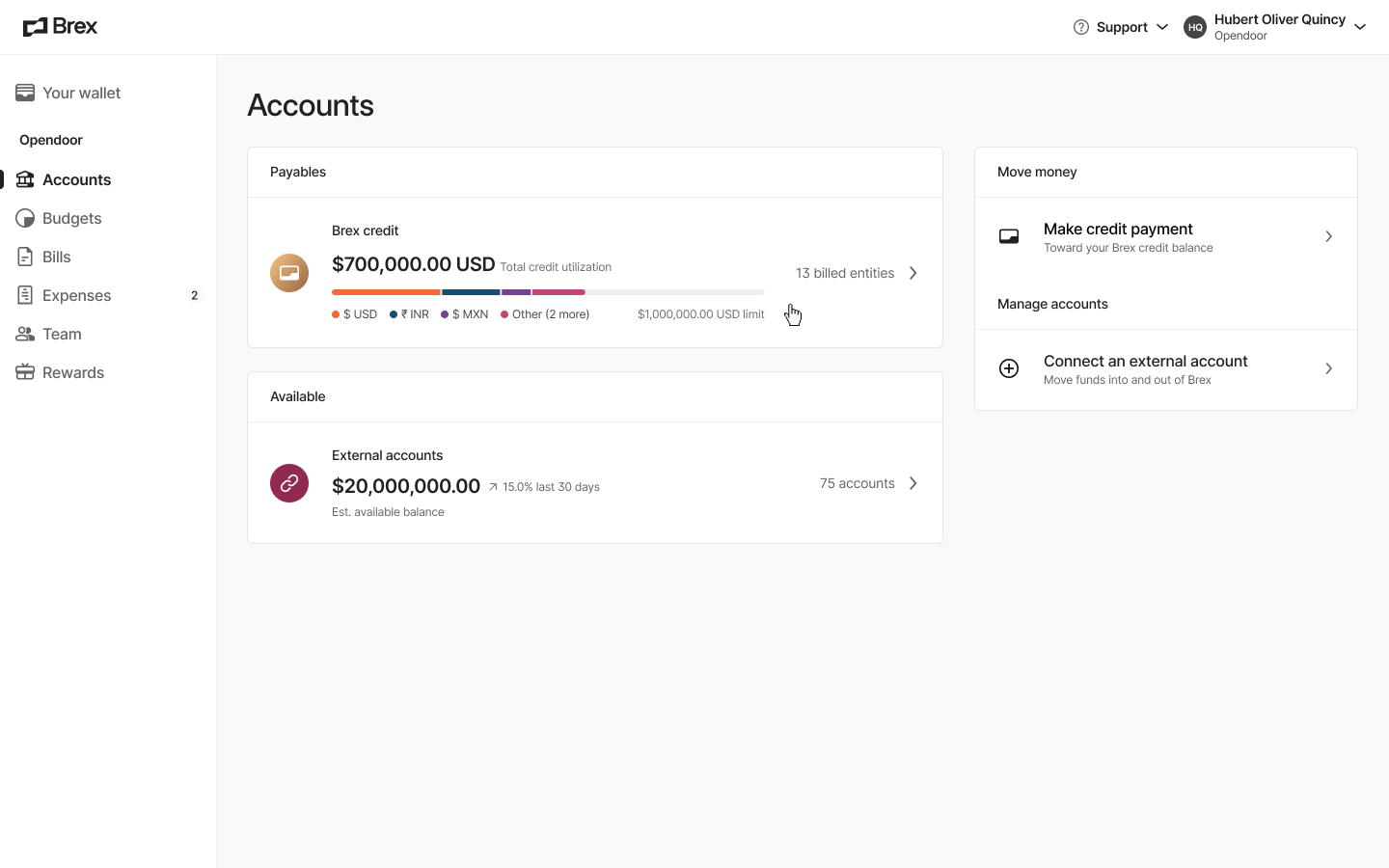Open Rewards in the sidebar
This screenshot has width=1389, height=868.
tap(72, 372)
